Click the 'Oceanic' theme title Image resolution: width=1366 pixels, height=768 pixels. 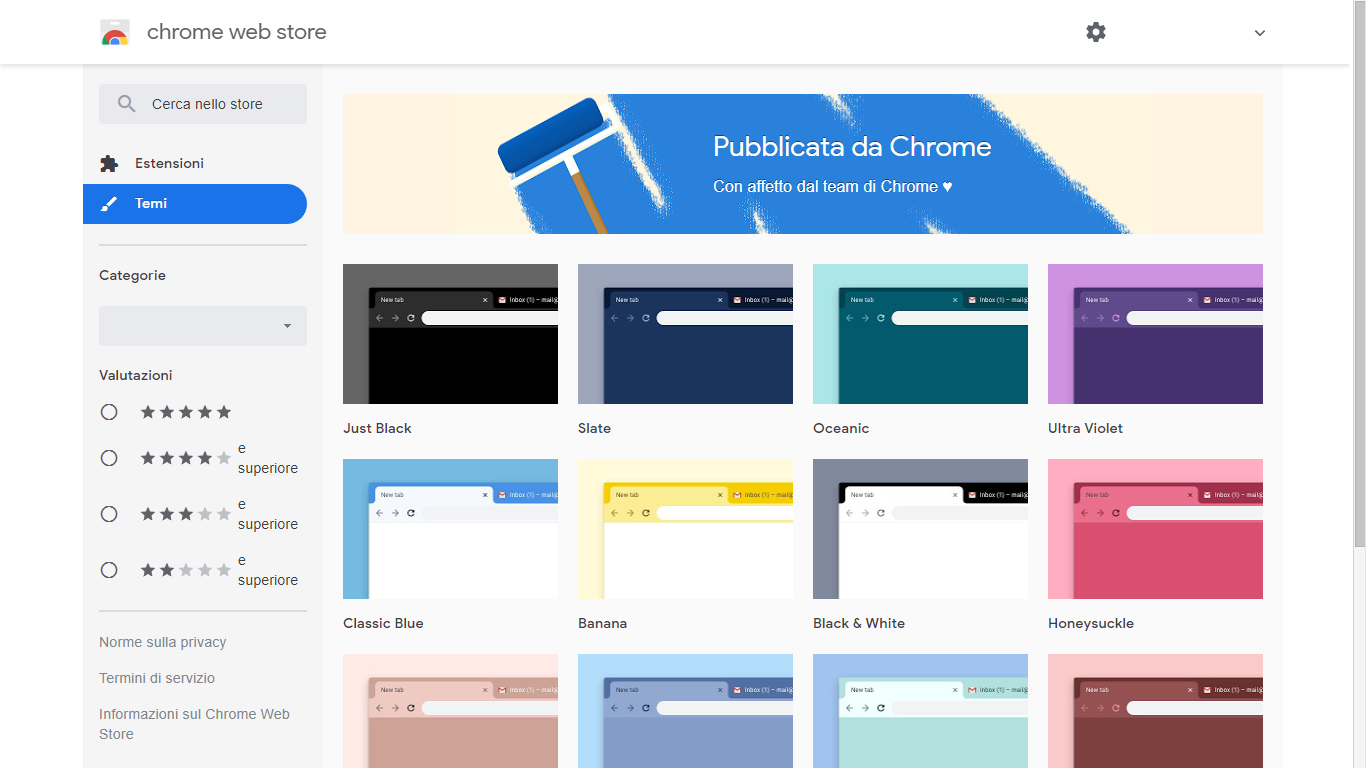pyautogui.click(x=841, y=428)
